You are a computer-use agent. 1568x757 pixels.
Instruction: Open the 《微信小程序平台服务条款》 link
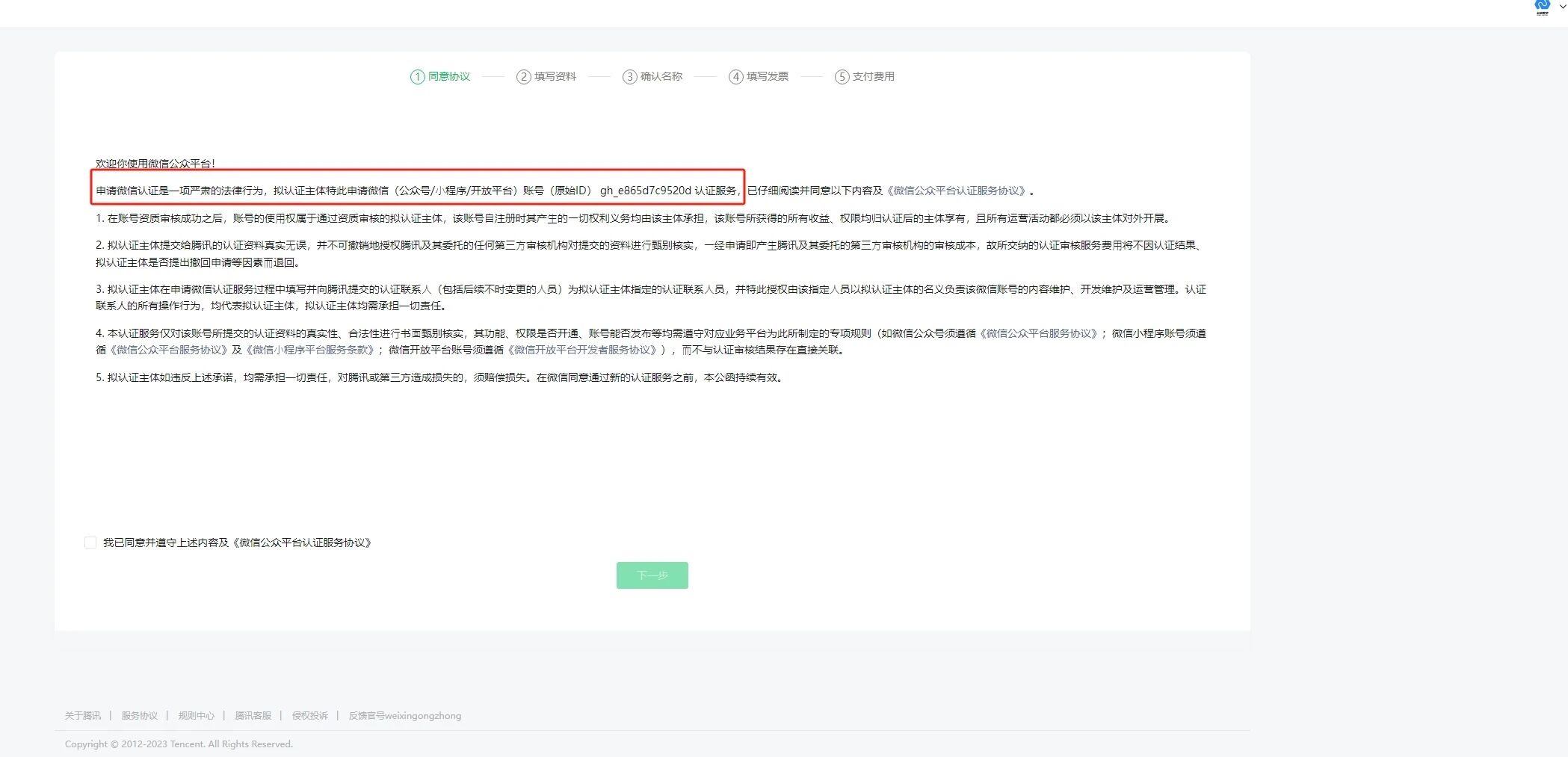[x=310, y=350]
